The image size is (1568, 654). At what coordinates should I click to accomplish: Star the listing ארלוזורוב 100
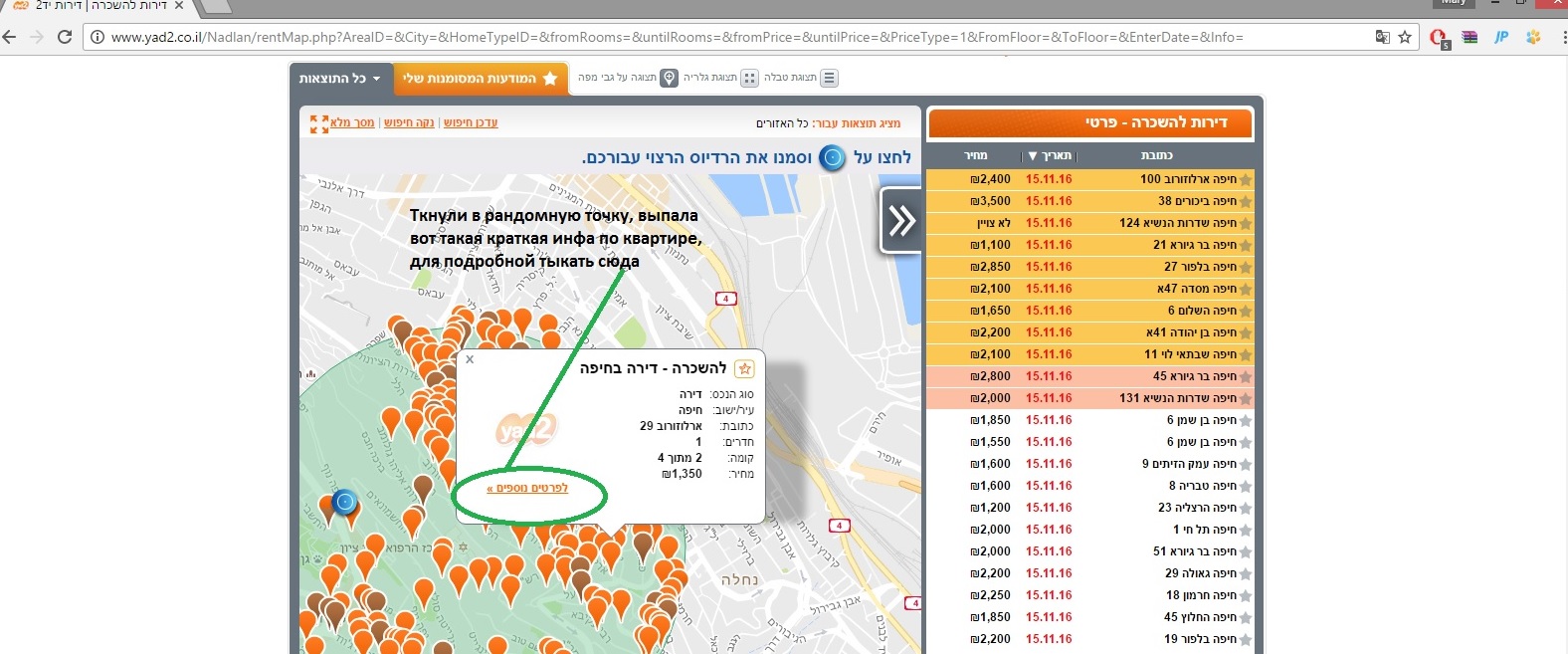[x=1245, y=179]
